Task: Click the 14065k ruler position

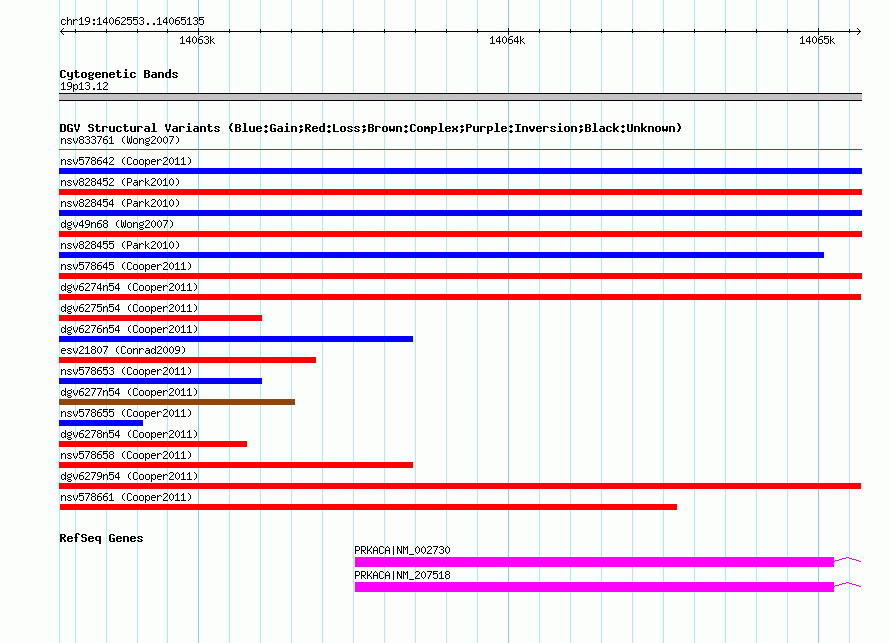Action: pos(817,40)
